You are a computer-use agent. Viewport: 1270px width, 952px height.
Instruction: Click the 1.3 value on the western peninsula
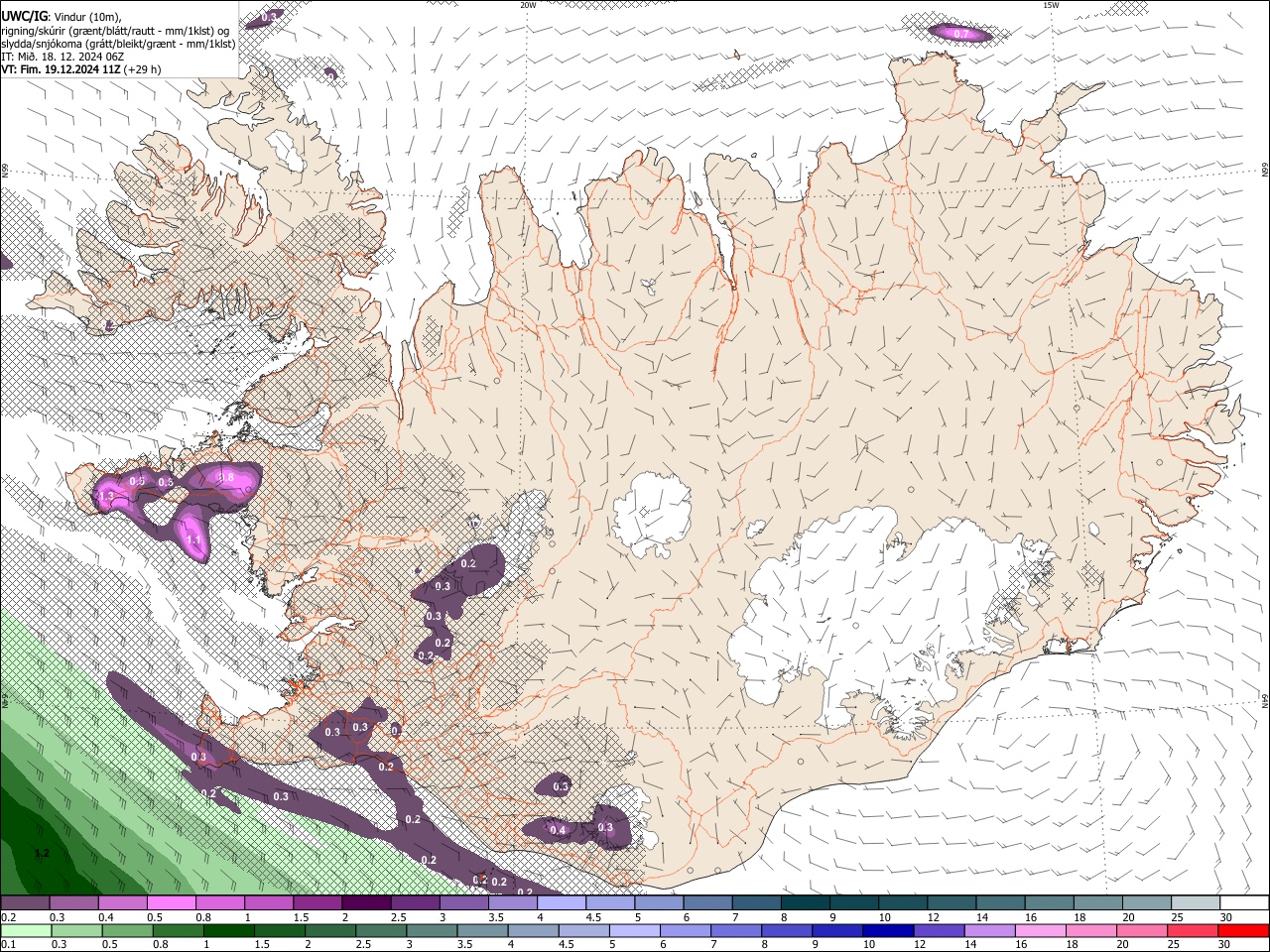(107, 495)
